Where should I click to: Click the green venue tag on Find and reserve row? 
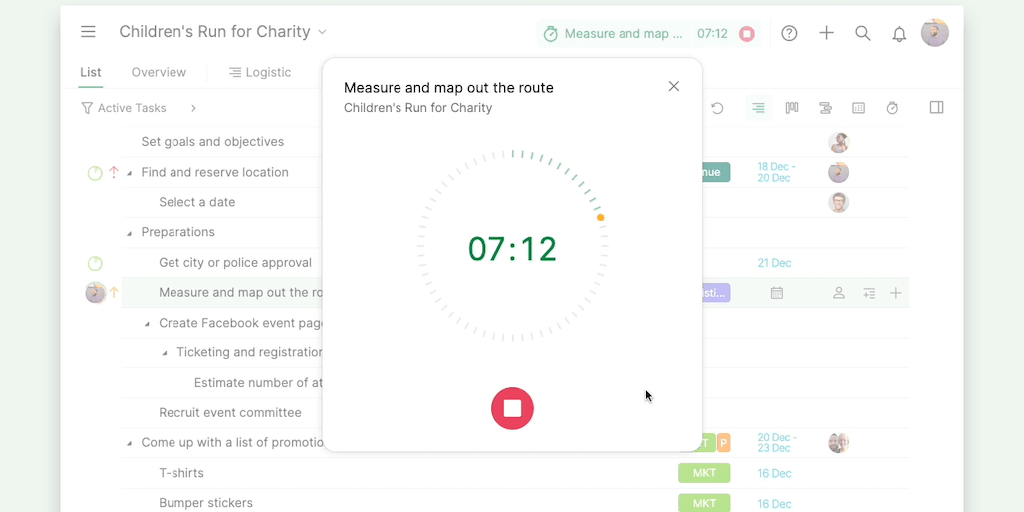point(715,172)
